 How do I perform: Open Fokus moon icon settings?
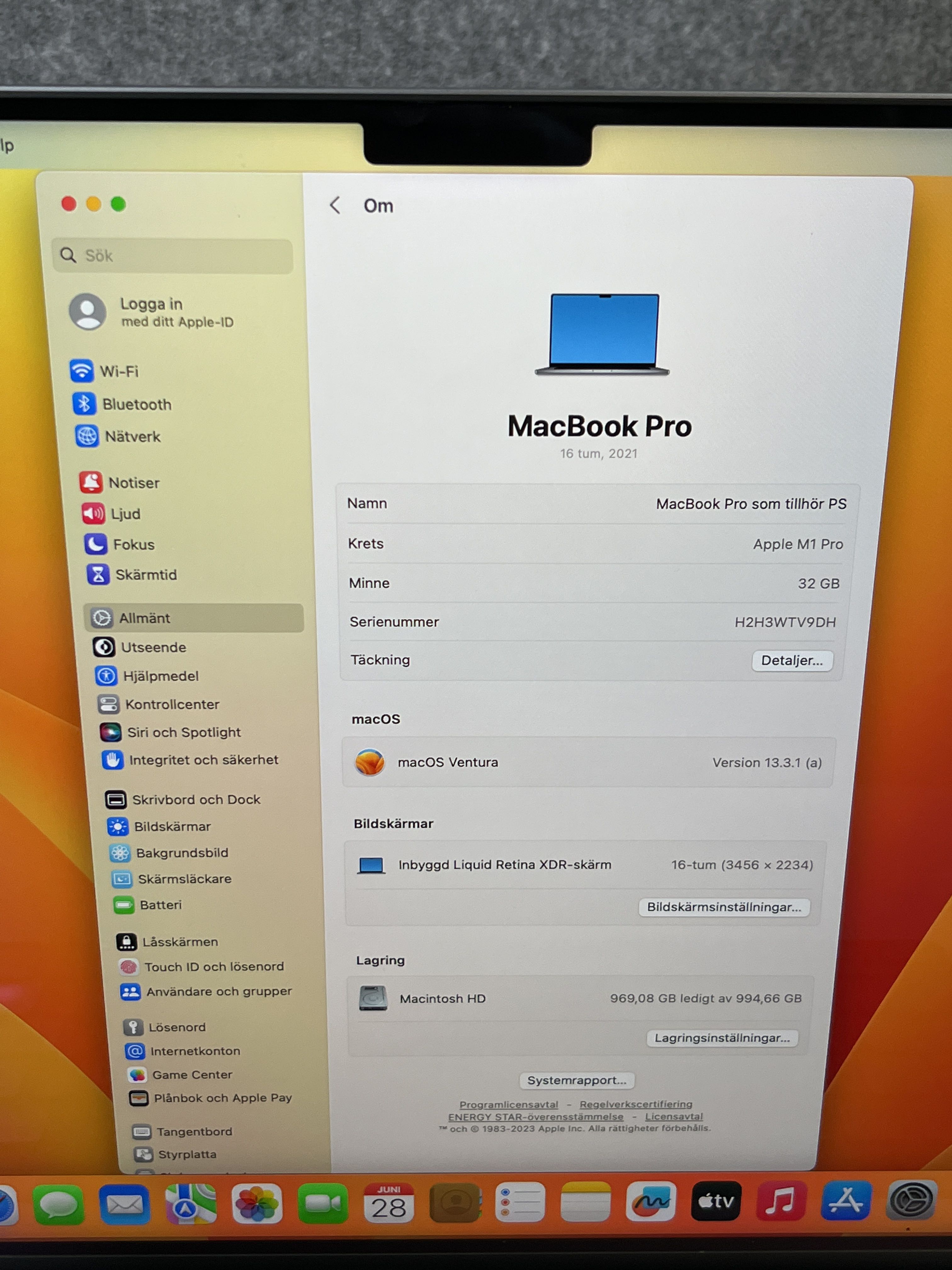click(x=95, y=544)
